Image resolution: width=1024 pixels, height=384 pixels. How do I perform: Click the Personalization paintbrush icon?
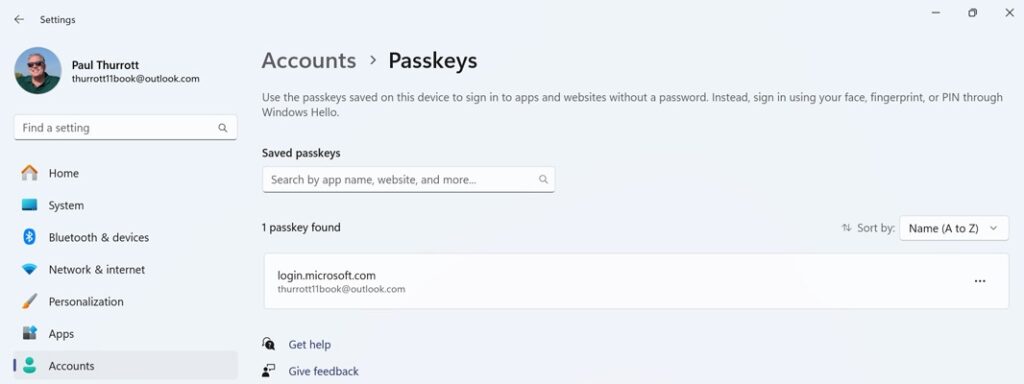point(29,301)
